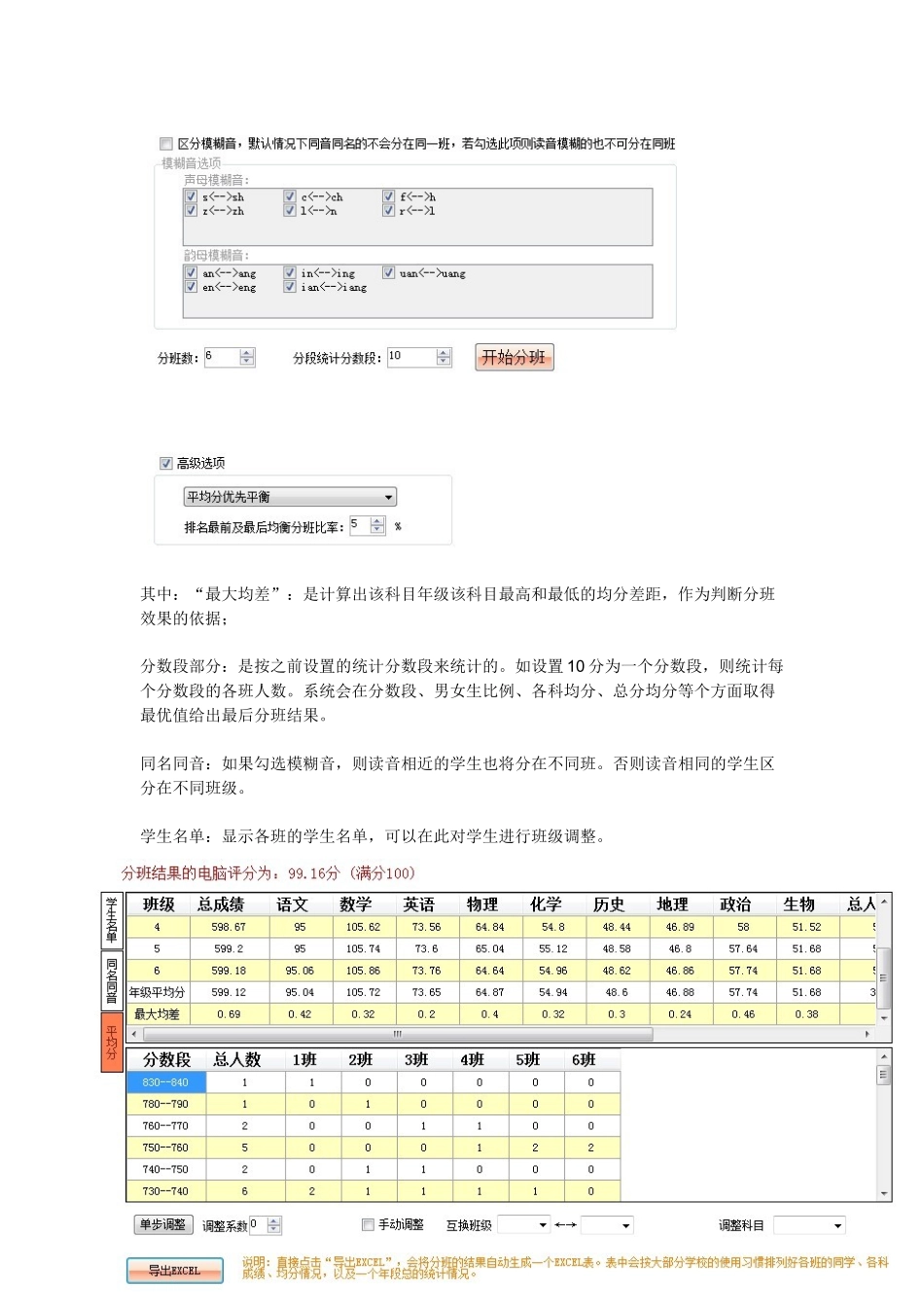Screen dimensions: 924x1307
Task: Toggle the f<-->h checkbox
Action: click(389, 196)
